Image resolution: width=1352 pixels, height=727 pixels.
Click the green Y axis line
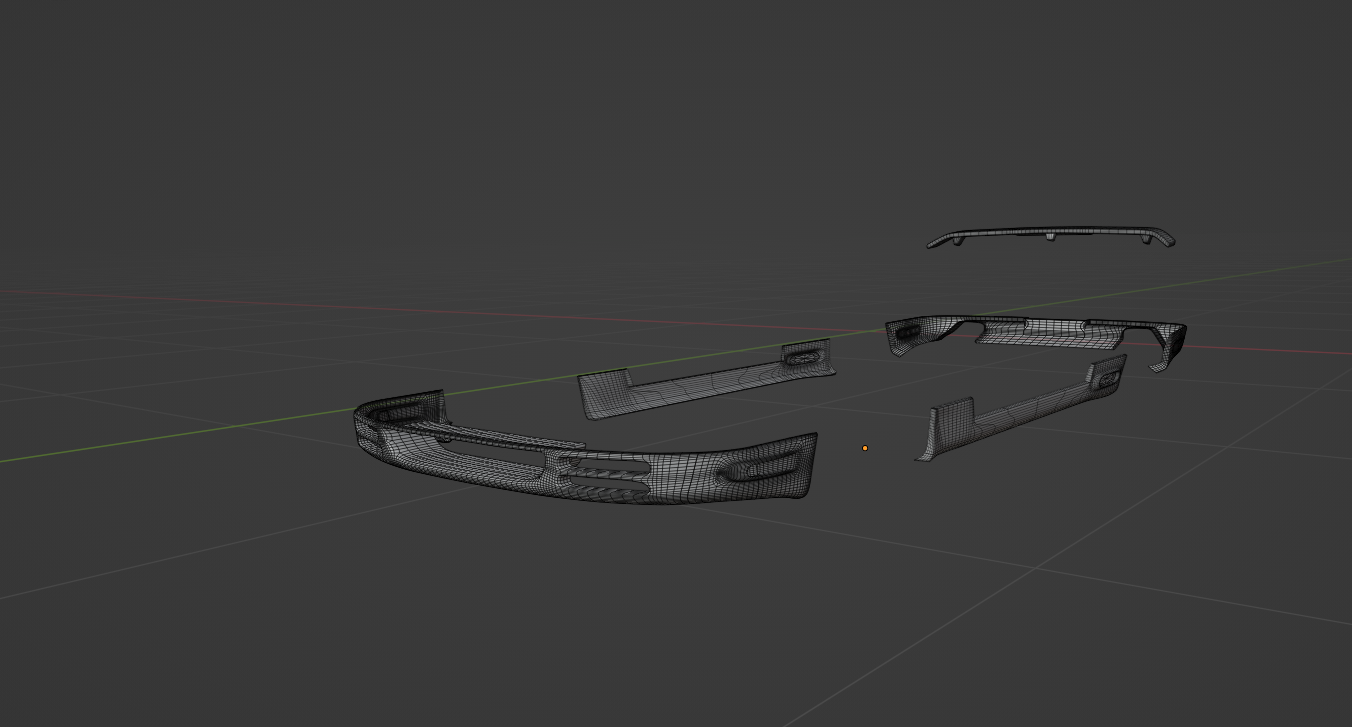(200, 433)
